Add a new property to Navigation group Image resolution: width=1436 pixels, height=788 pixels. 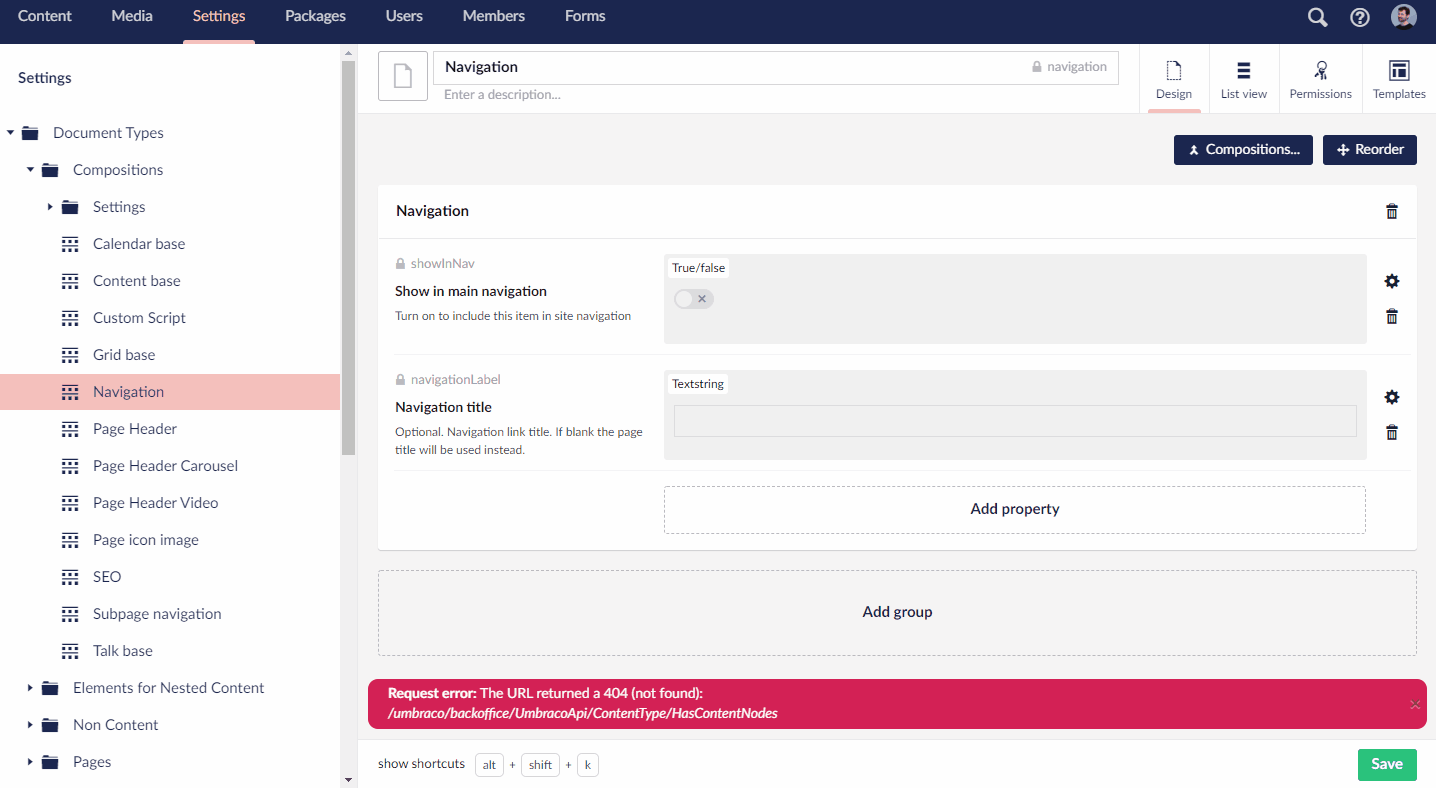click(x=1014, y=509)
